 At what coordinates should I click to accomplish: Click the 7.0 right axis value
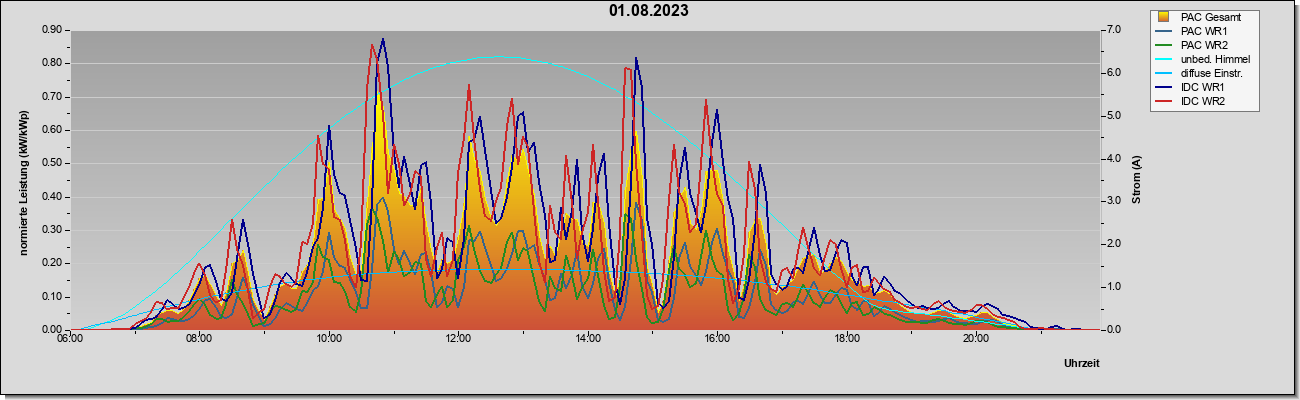click(x=1111, y=30)
